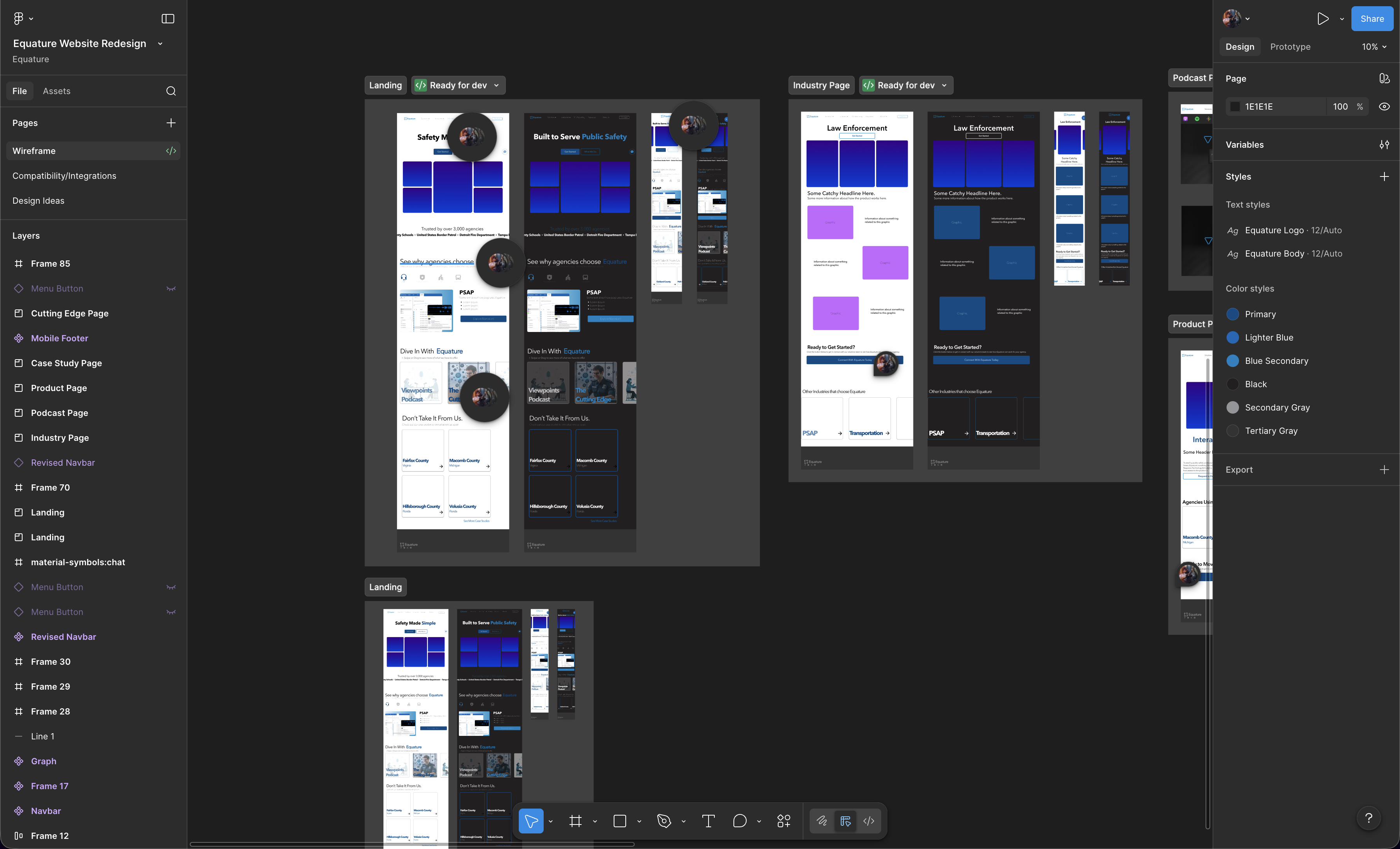Toggle page color visibility with the eye icon
Viewport: 1400px width, 849px height.
pyautogui.click(x=1384, y=106)
